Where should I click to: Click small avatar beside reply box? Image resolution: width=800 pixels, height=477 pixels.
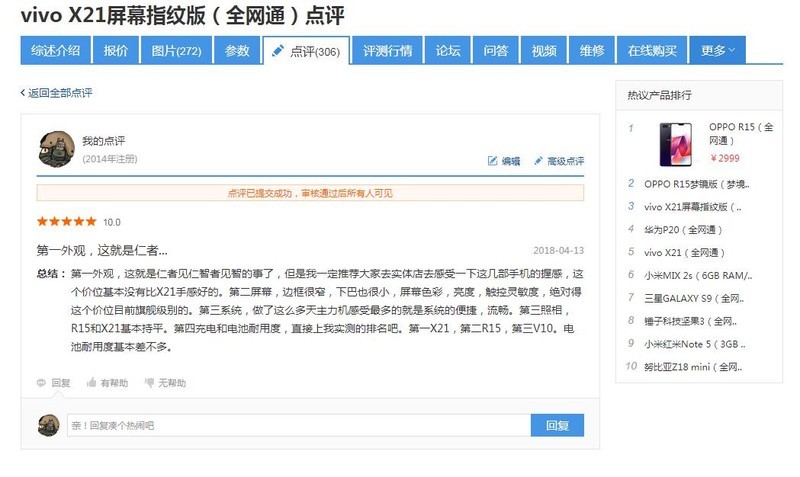(48, 425)
